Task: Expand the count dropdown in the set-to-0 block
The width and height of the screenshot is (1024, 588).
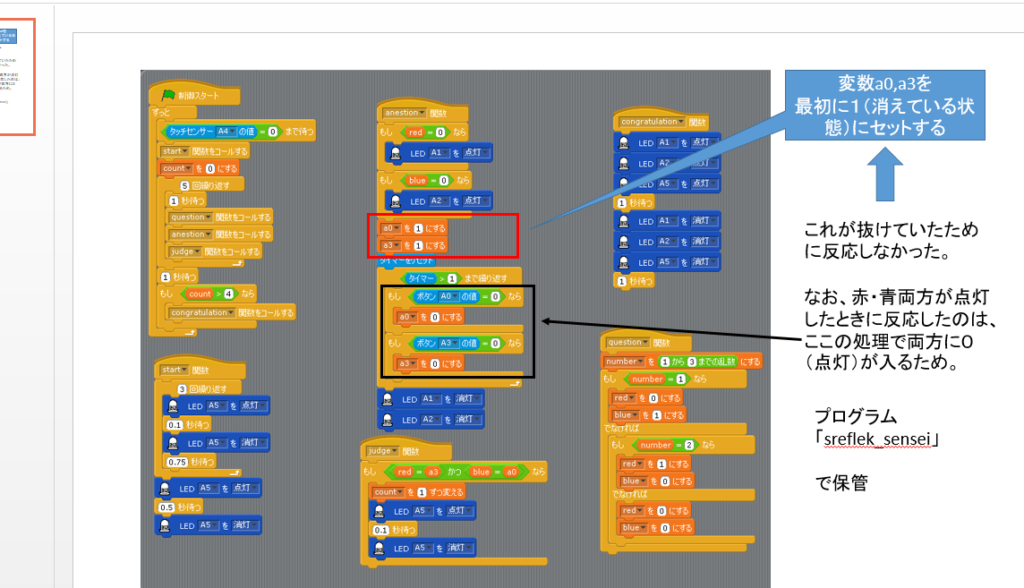Action: 178,169
